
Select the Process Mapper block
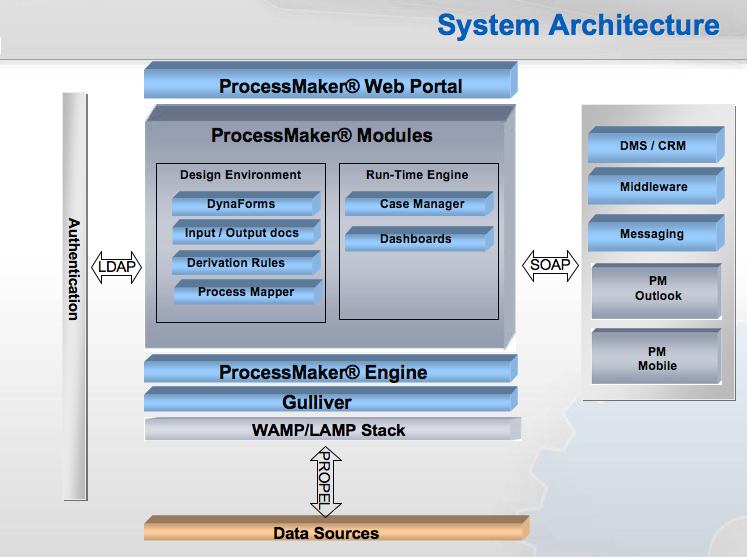pos(247,292)
